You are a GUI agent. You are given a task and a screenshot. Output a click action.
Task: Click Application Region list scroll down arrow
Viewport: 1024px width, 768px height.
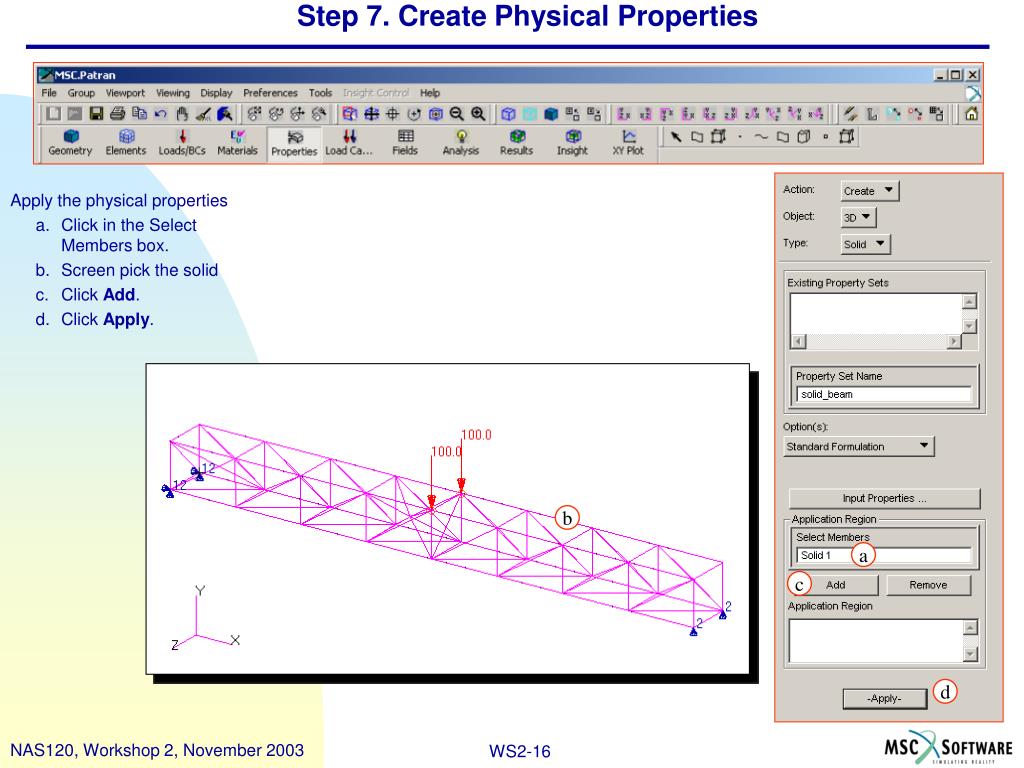[970, 654]
